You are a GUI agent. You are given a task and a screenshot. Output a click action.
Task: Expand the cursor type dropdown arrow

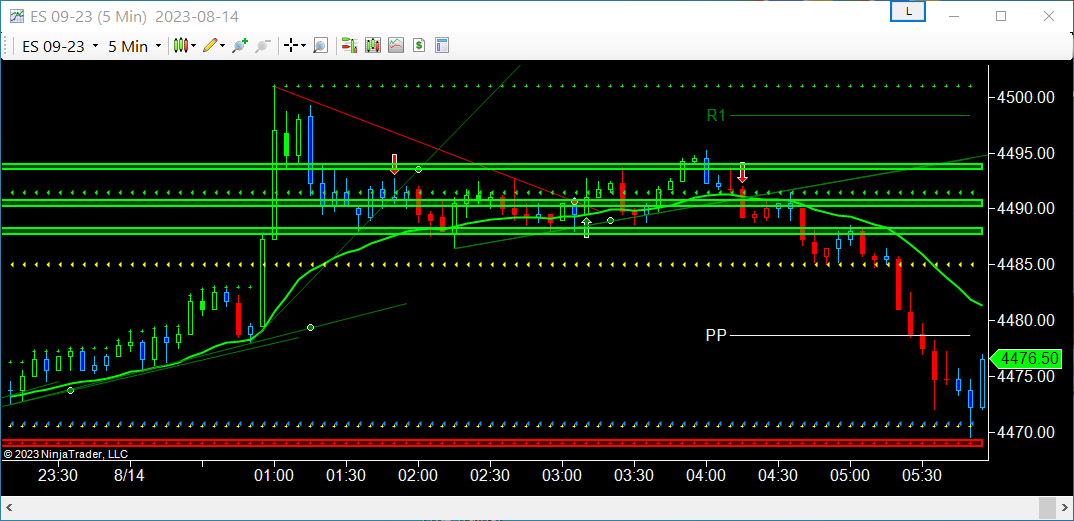point(303,46)
